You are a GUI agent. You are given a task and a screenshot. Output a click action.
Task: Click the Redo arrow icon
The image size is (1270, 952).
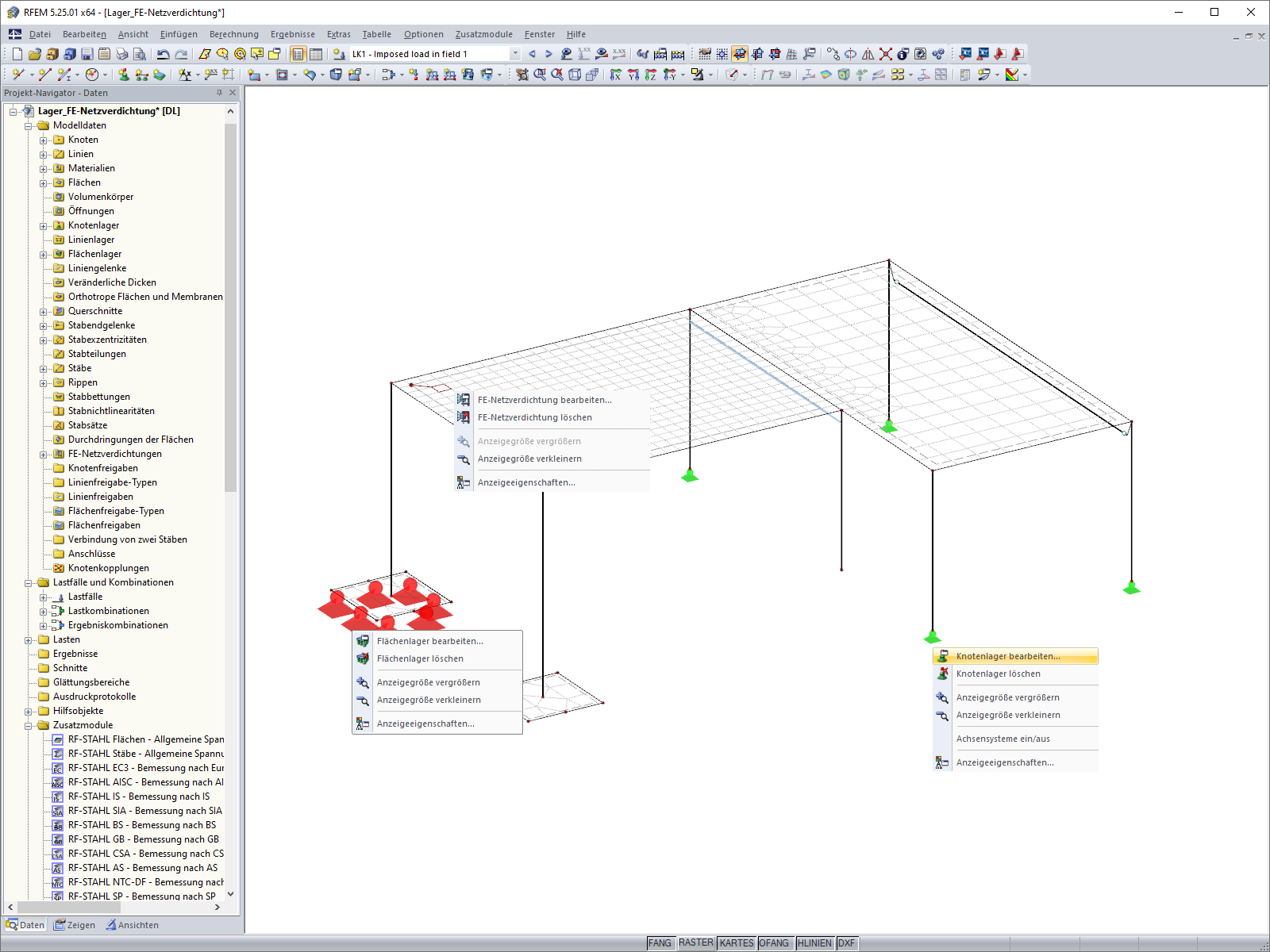pyautogui.click(x=181, y=54)
